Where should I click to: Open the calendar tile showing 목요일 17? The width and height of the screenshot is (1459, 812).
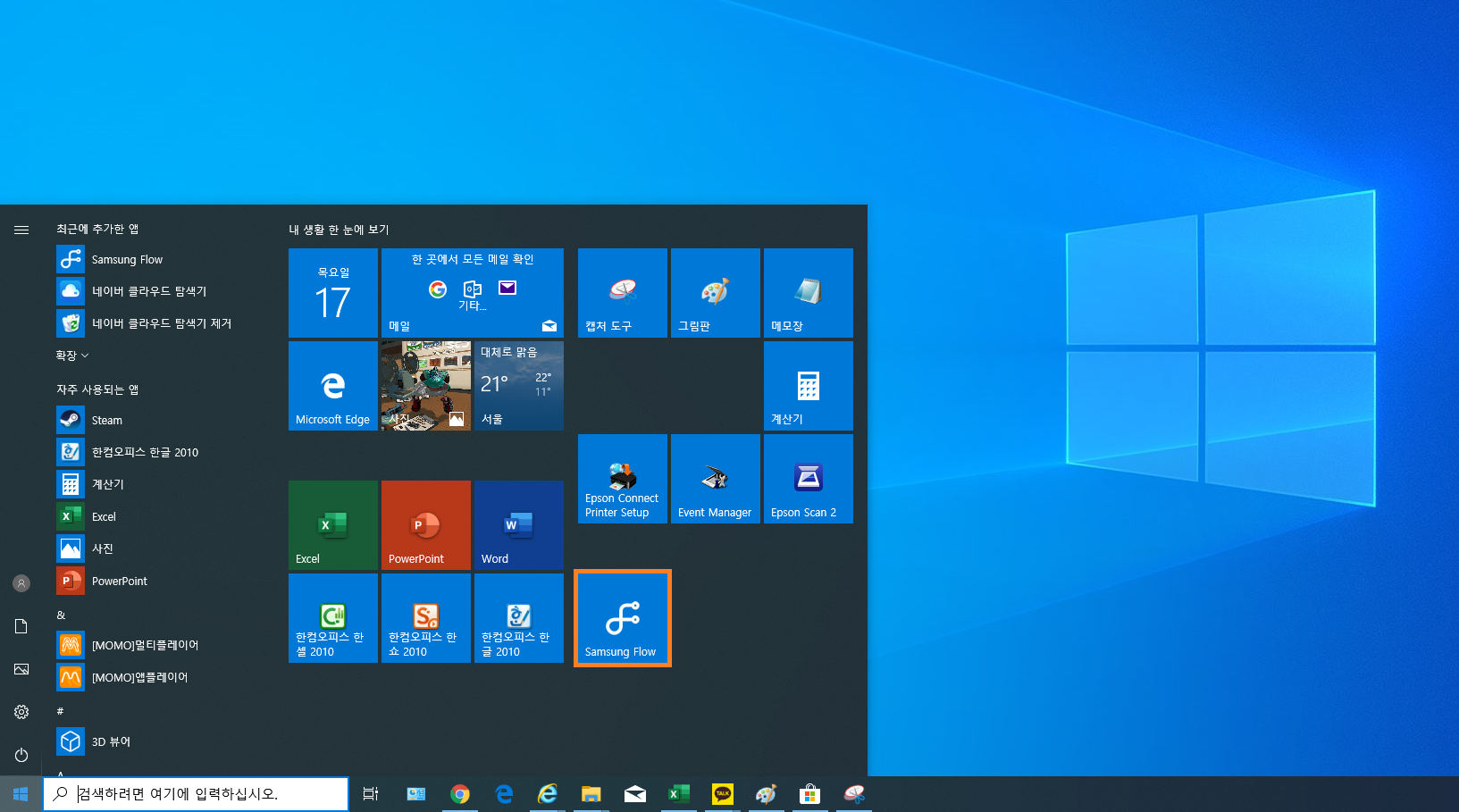pyautogui.click(x=333, y=293)
